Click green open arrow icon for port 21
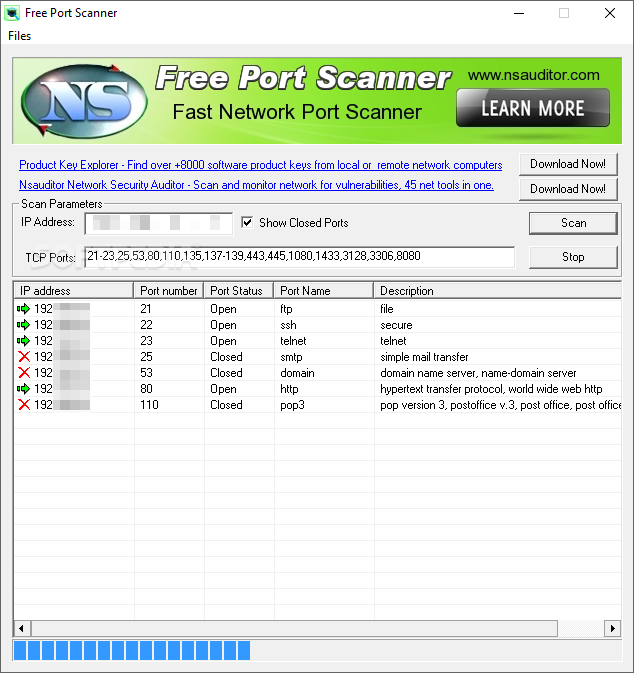This screenshot has width=634, height=673. 24,309
